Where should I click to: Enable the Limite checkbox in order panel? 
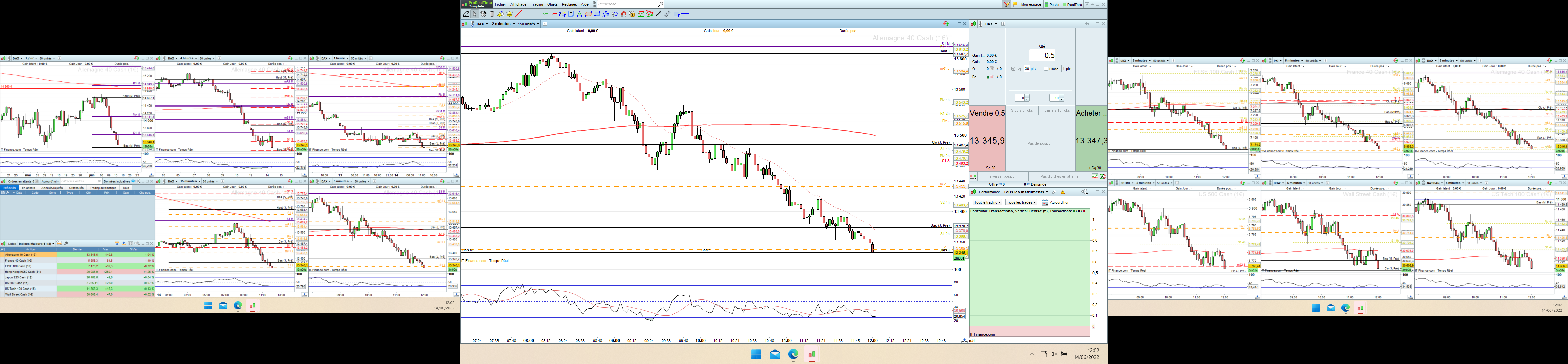point(1046,69)
